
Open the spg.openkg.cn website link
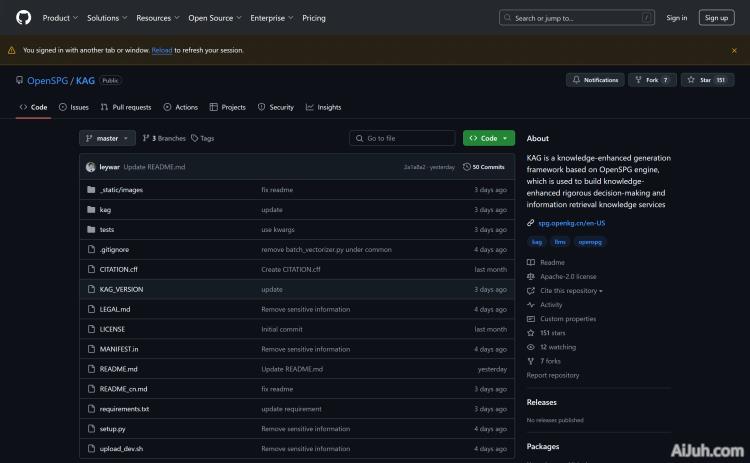pyautogui.click(x=572, y=223)
